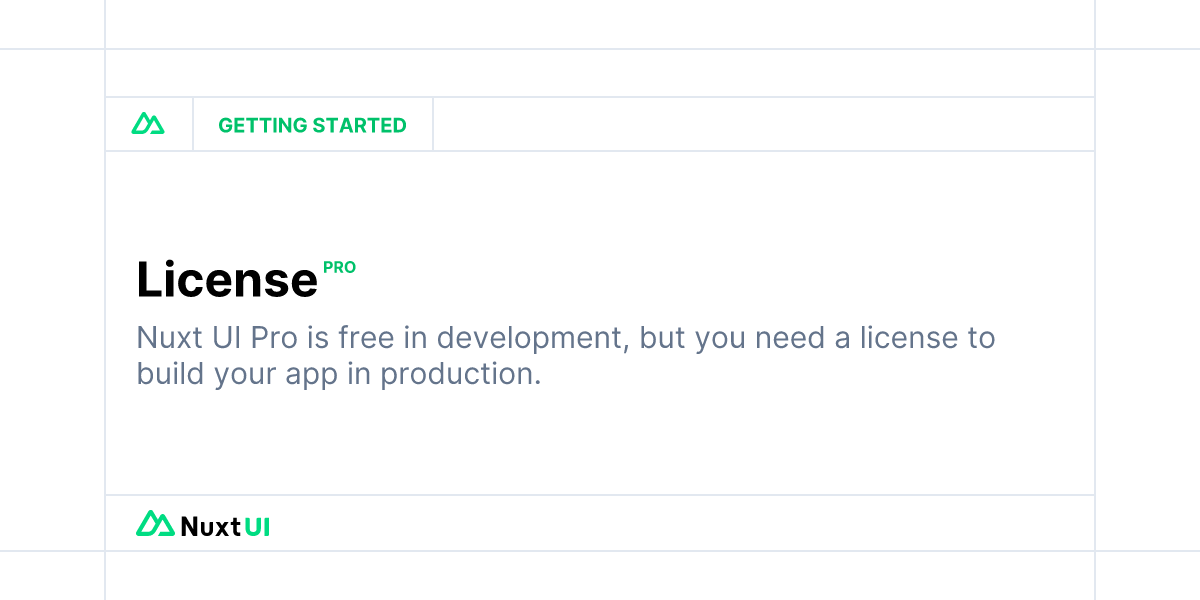Click the 'Nuxt UI Pro' phrase in description
This screenshot has height=600, width=1200.
coord(217,338)
